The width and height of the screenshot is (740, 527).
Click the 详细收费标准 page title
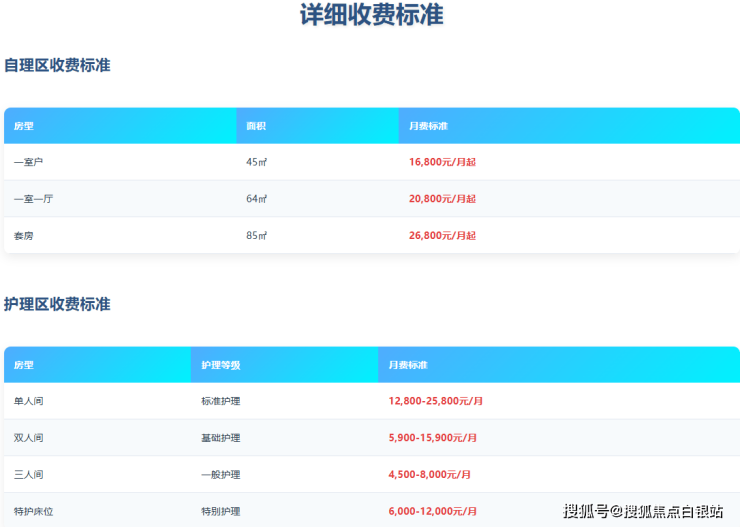pos(371,16)
